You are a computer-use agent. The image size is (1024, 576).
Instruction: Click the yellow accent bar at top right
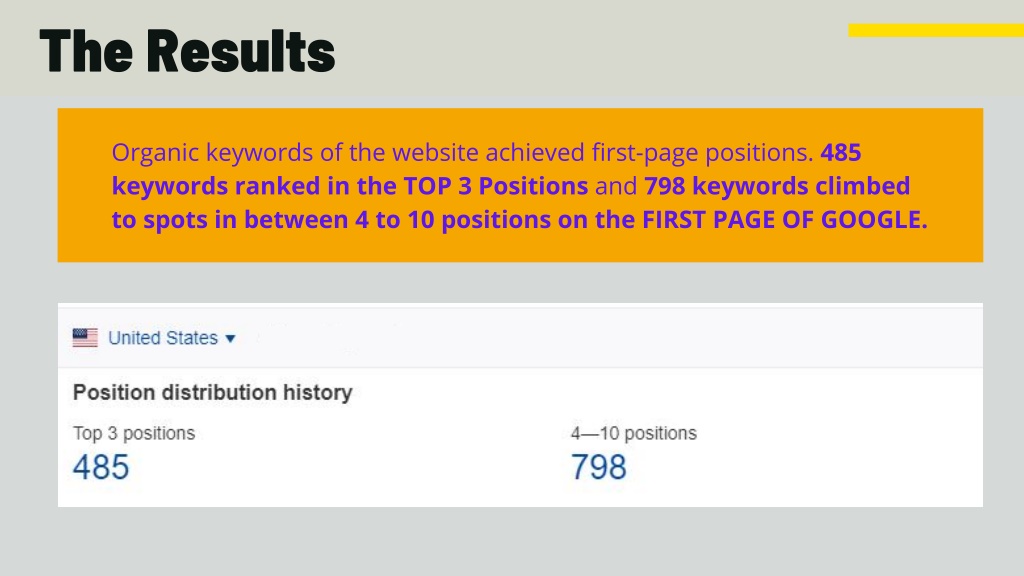point(936,30)
